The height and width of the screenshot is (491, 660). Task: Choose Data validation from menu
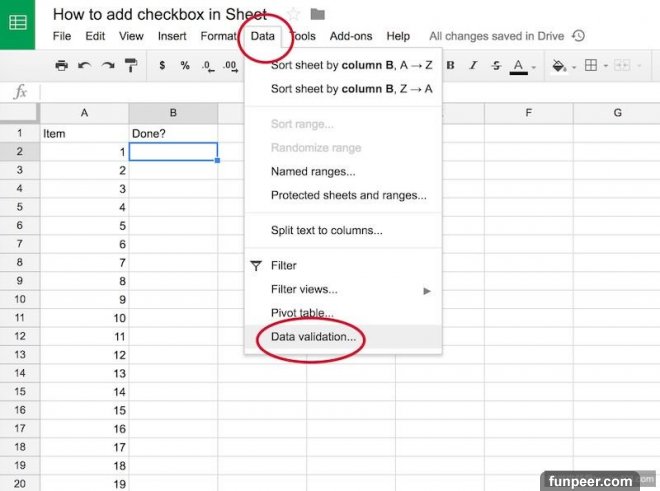313,337
